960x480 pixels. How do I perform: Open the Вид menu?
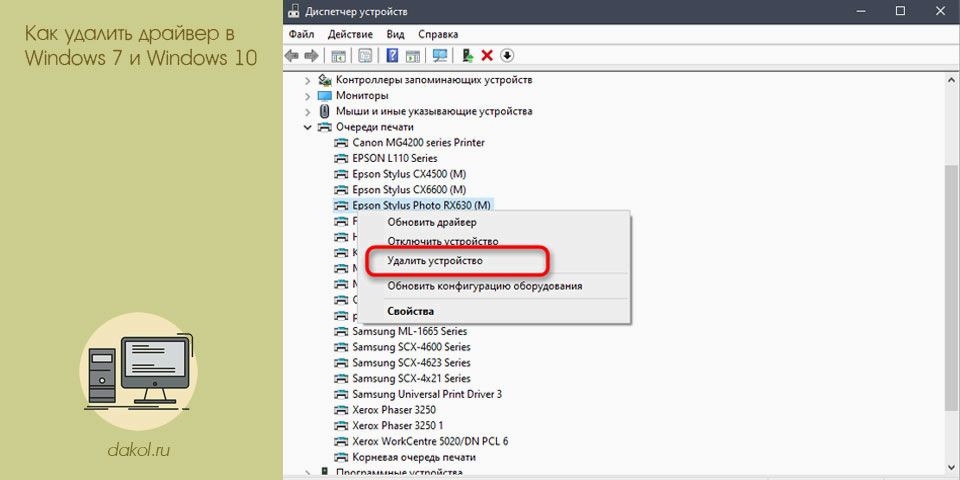tap(396, 34)
